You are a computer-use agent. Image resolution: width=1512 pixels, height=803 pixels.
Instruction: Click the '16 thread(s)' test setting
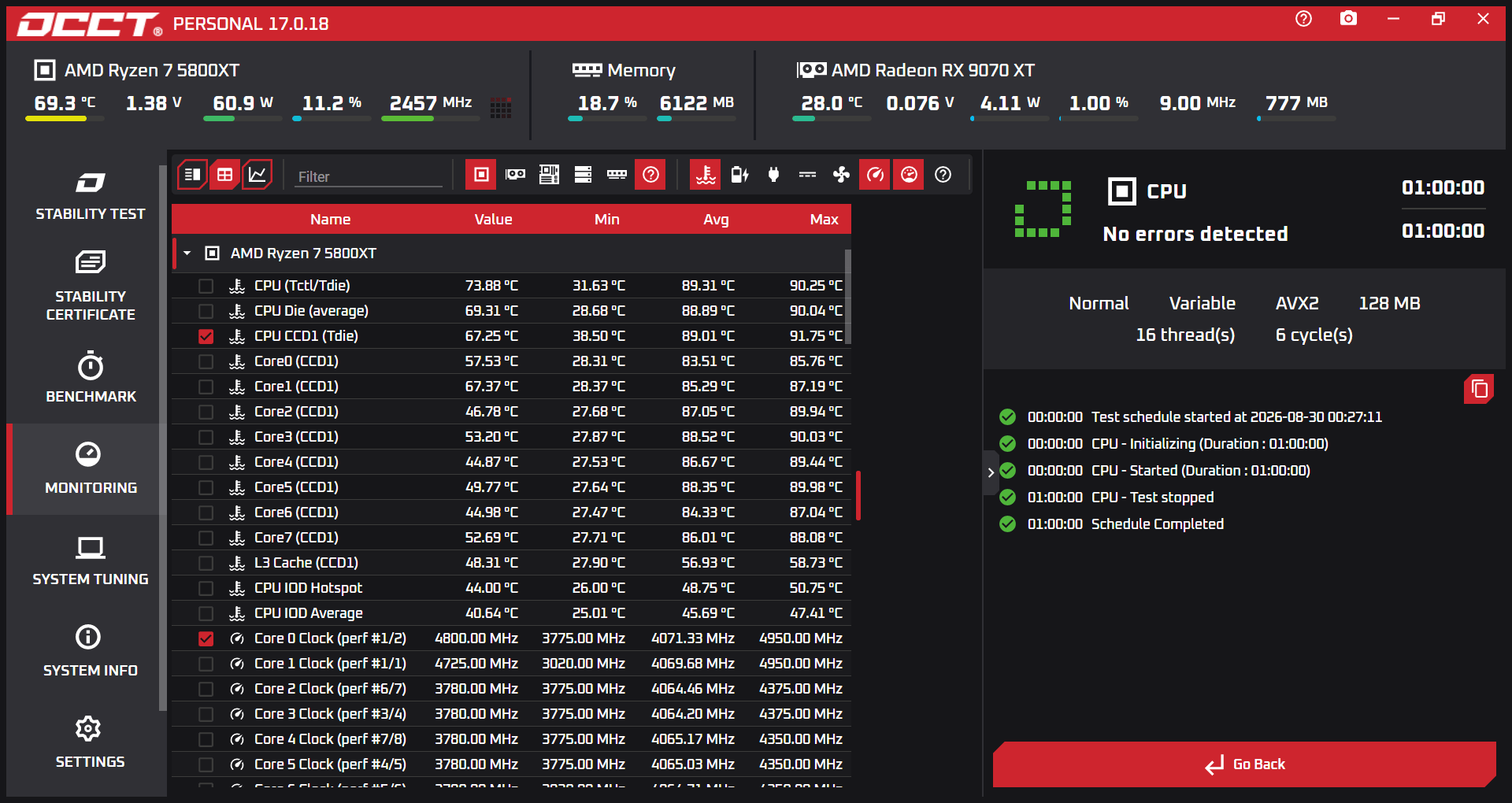coord(1185,335)
